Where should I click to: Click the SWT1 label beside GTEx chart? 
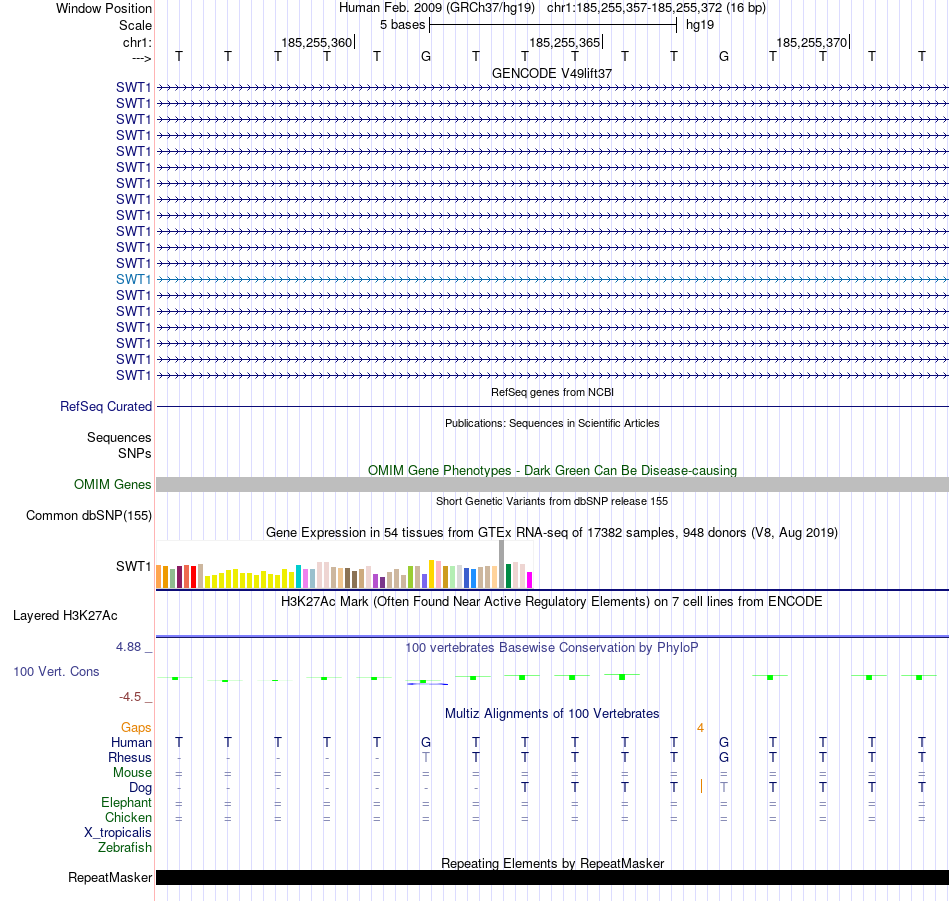[x=133, y=567]
